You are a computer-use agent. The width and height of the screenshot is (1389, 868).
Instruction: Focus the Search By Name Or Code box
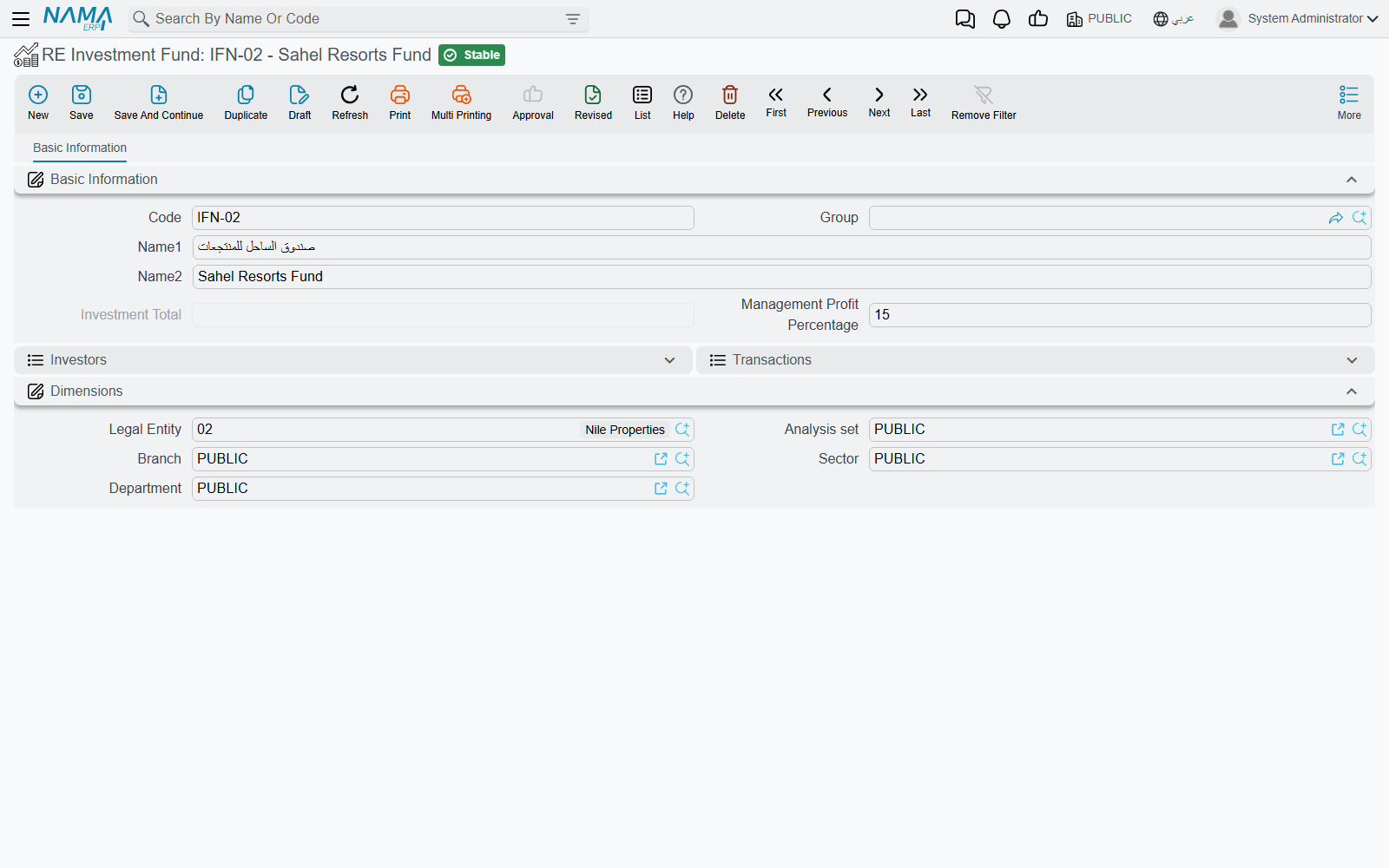(356, 19)
